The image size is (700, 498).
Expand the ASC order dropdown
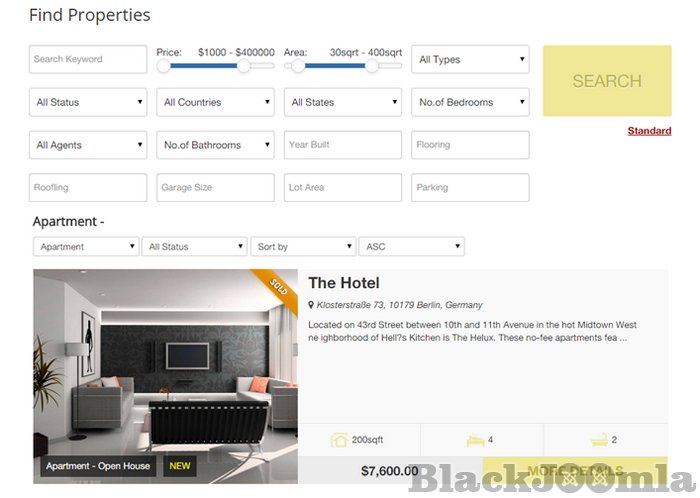(412, 247)
